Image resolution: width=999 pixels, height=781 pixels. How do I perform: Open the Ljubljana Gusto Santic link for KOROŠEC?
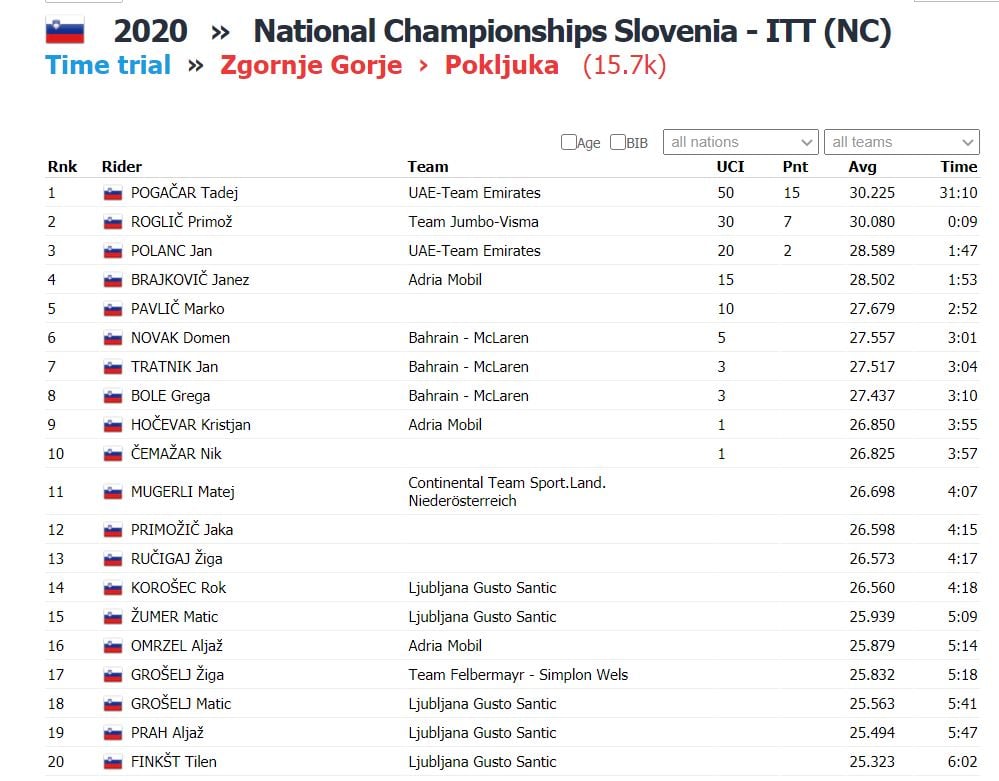coord(482,588)
